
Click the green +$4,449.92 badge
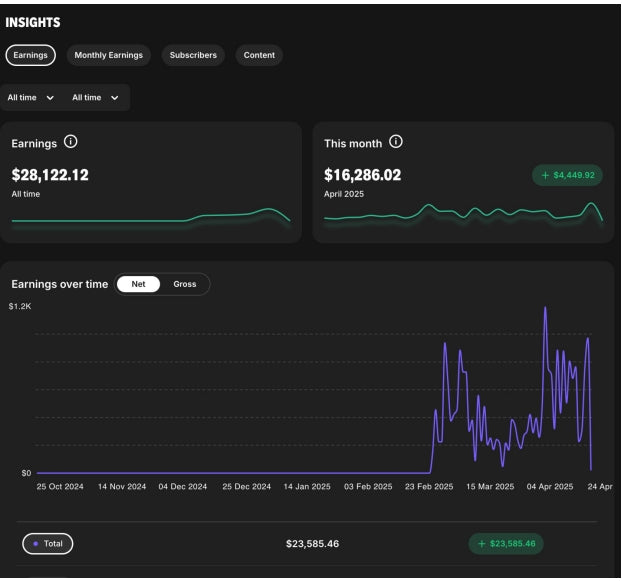[x=567, y=175]
